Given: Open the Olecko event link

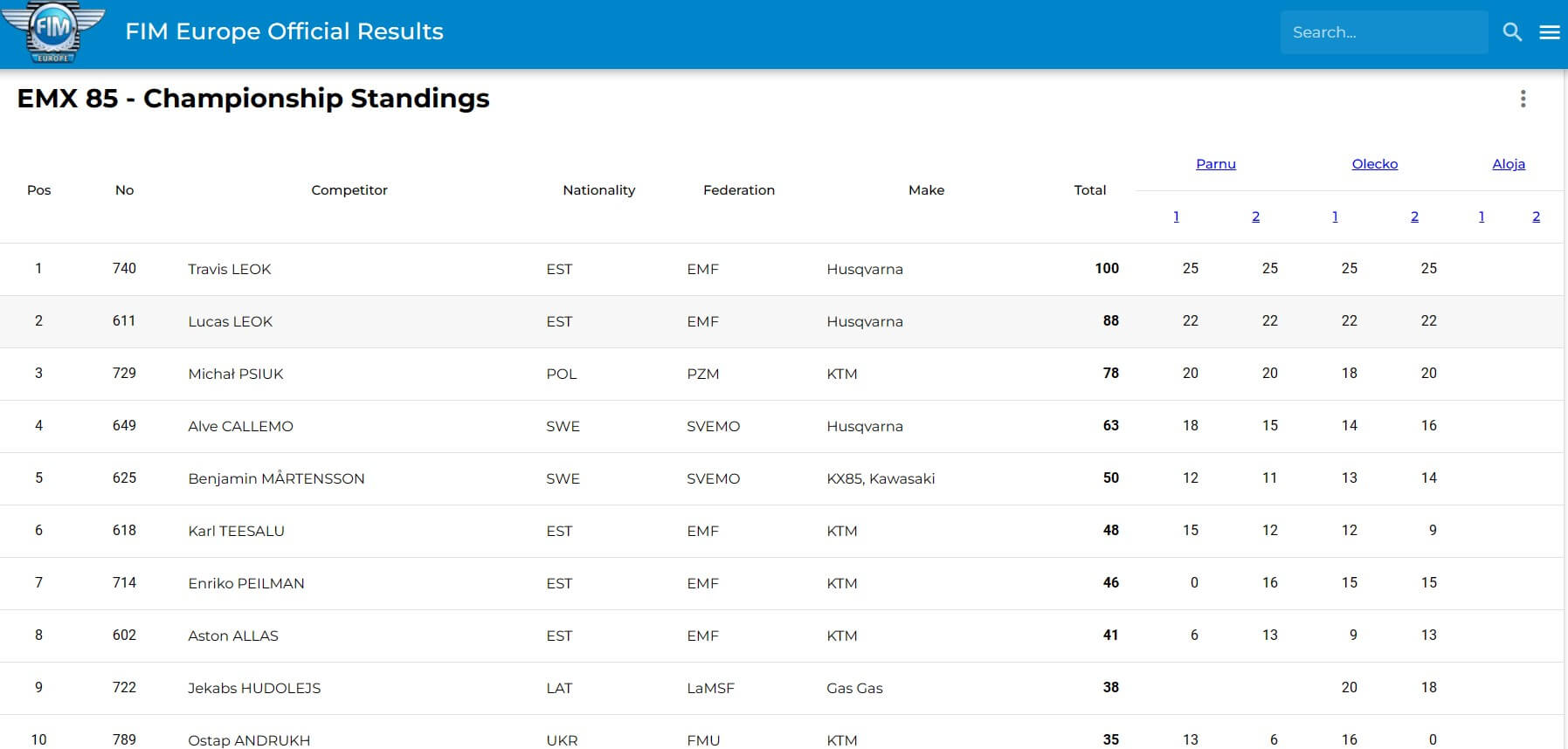Looking at the screenshot, I should (x=1375, y=164).
